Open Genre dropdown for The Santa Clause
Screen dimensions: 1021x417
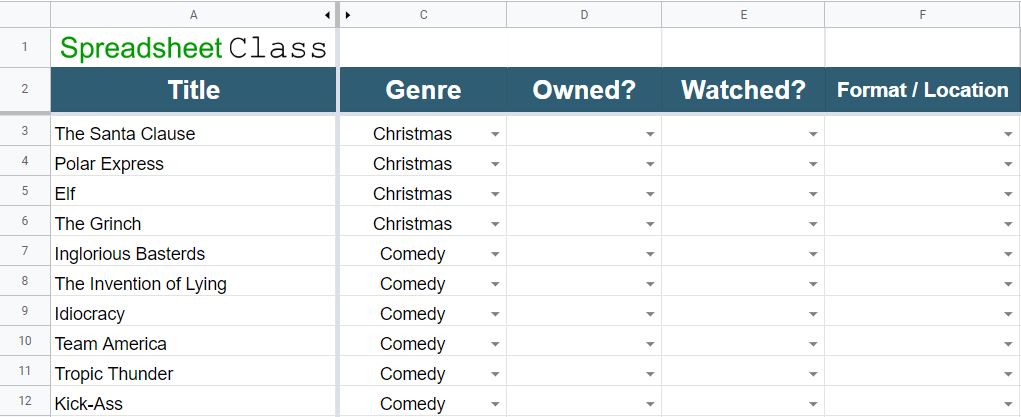point(496,134)
